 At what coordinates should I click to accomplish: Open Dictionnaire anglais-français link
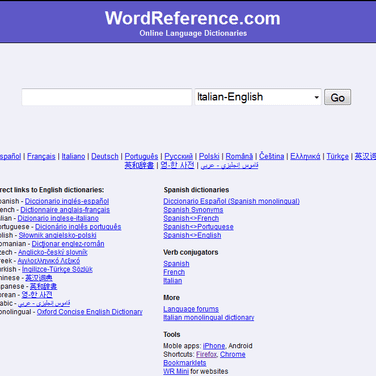(65, 210)
